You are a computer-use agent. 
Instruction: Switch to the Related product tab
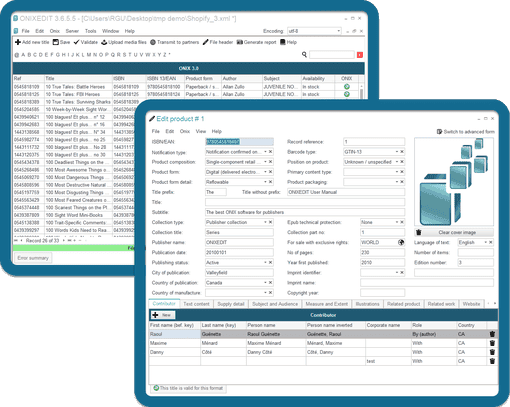point(404,304)
